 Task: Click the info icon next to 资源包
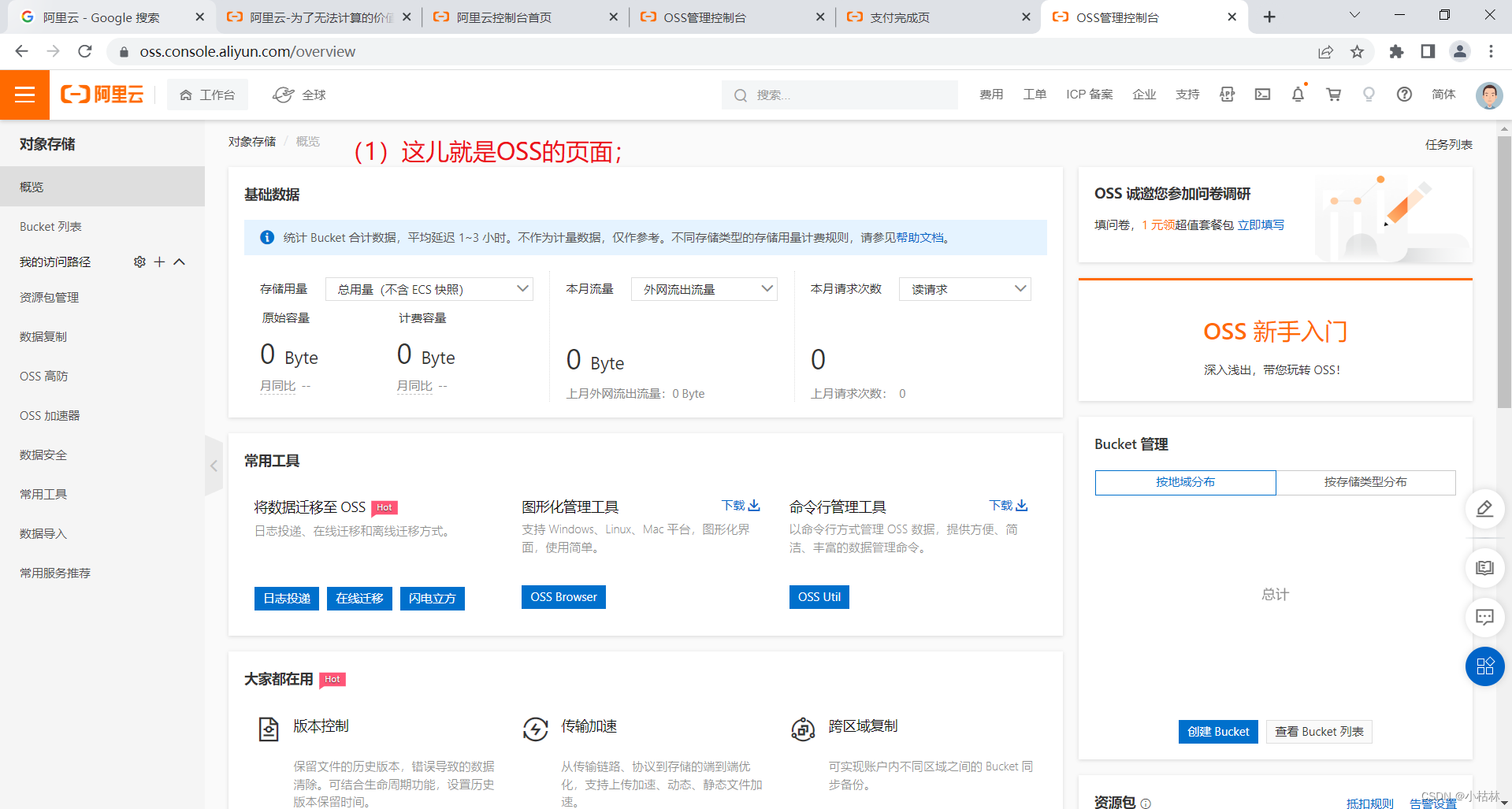pos(1146,803)
